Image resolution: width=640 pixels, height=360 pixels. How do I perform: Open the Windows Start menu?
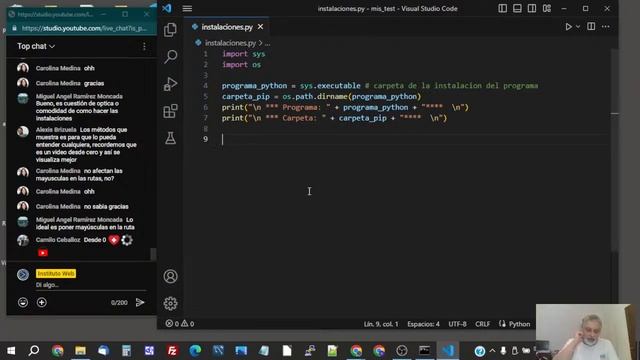[11, 351]
